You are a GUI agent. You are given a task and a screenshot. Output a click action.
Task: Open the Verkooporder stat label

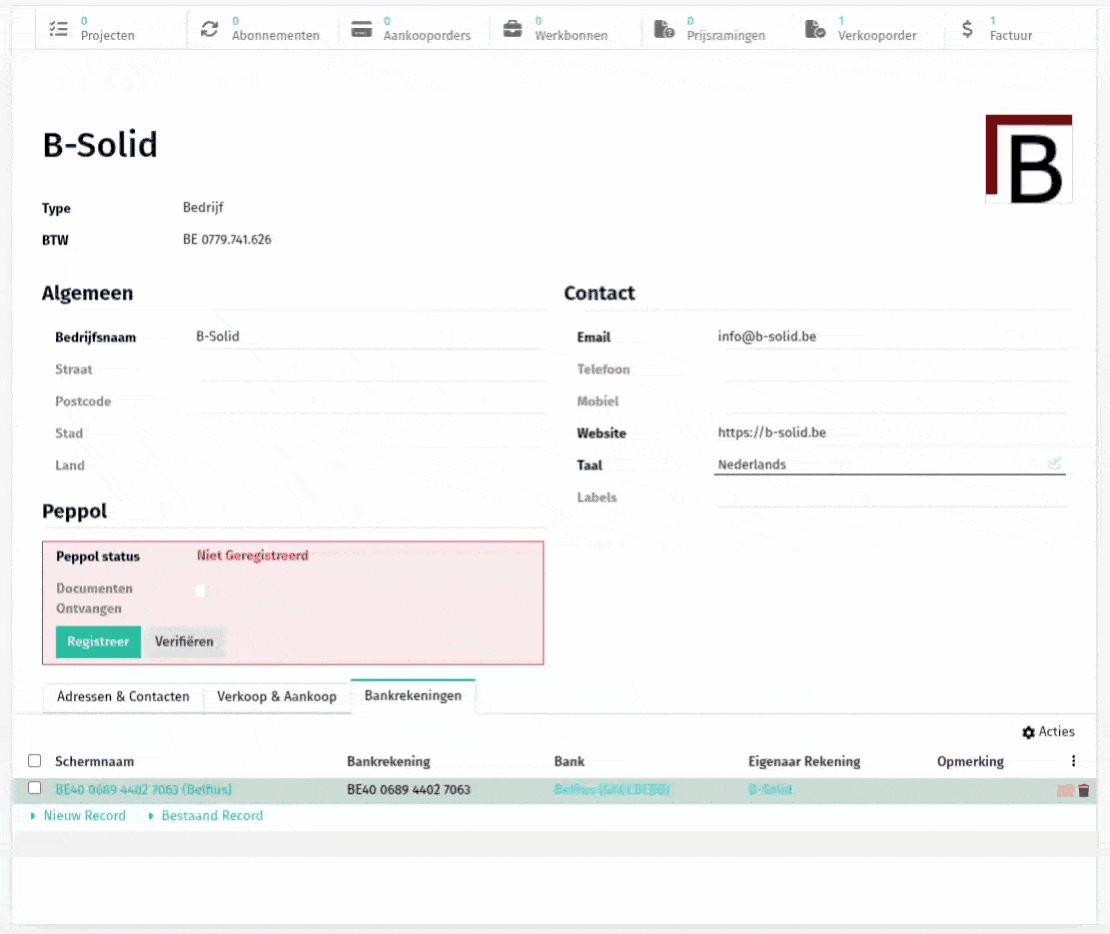[877, 35]
